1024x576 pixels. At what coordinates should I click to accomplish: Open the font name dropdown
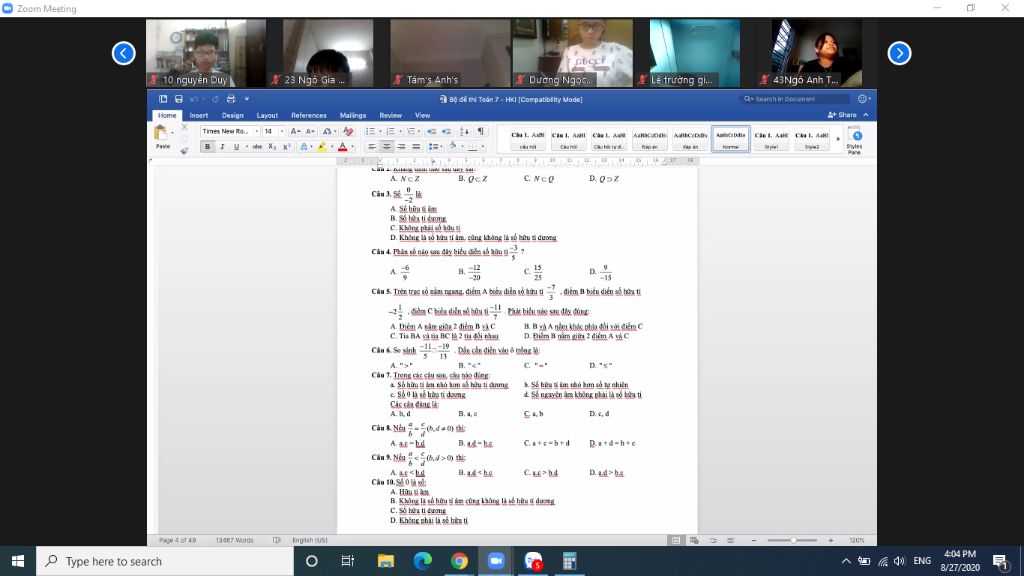(256, 131)
